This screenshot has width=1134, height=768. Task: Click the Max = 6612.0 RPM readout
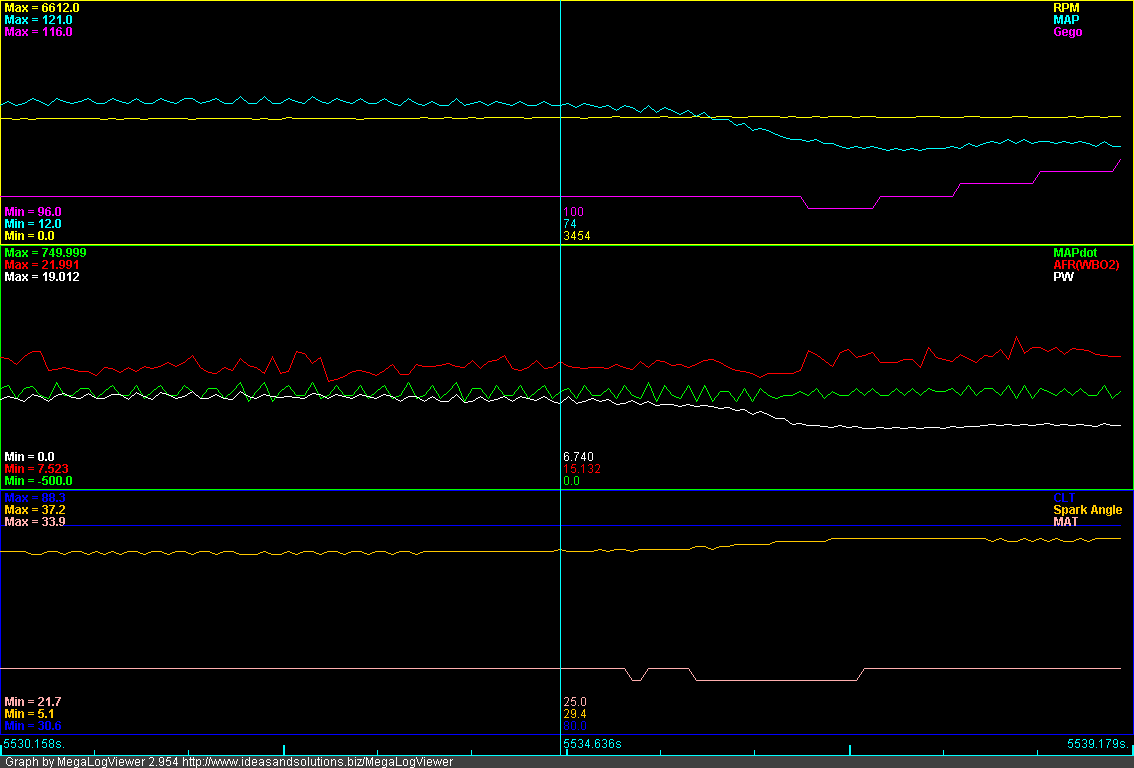point(42,8)
